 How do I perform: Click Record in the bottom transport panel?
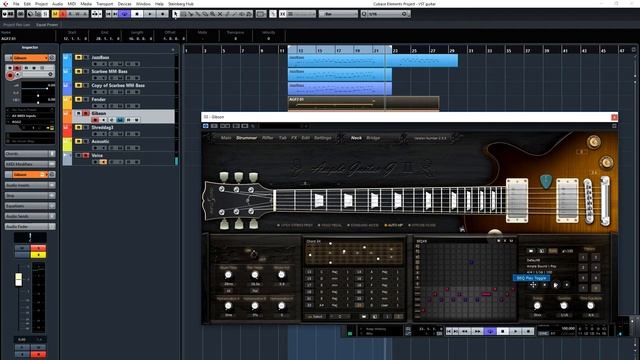coord(528,331)
